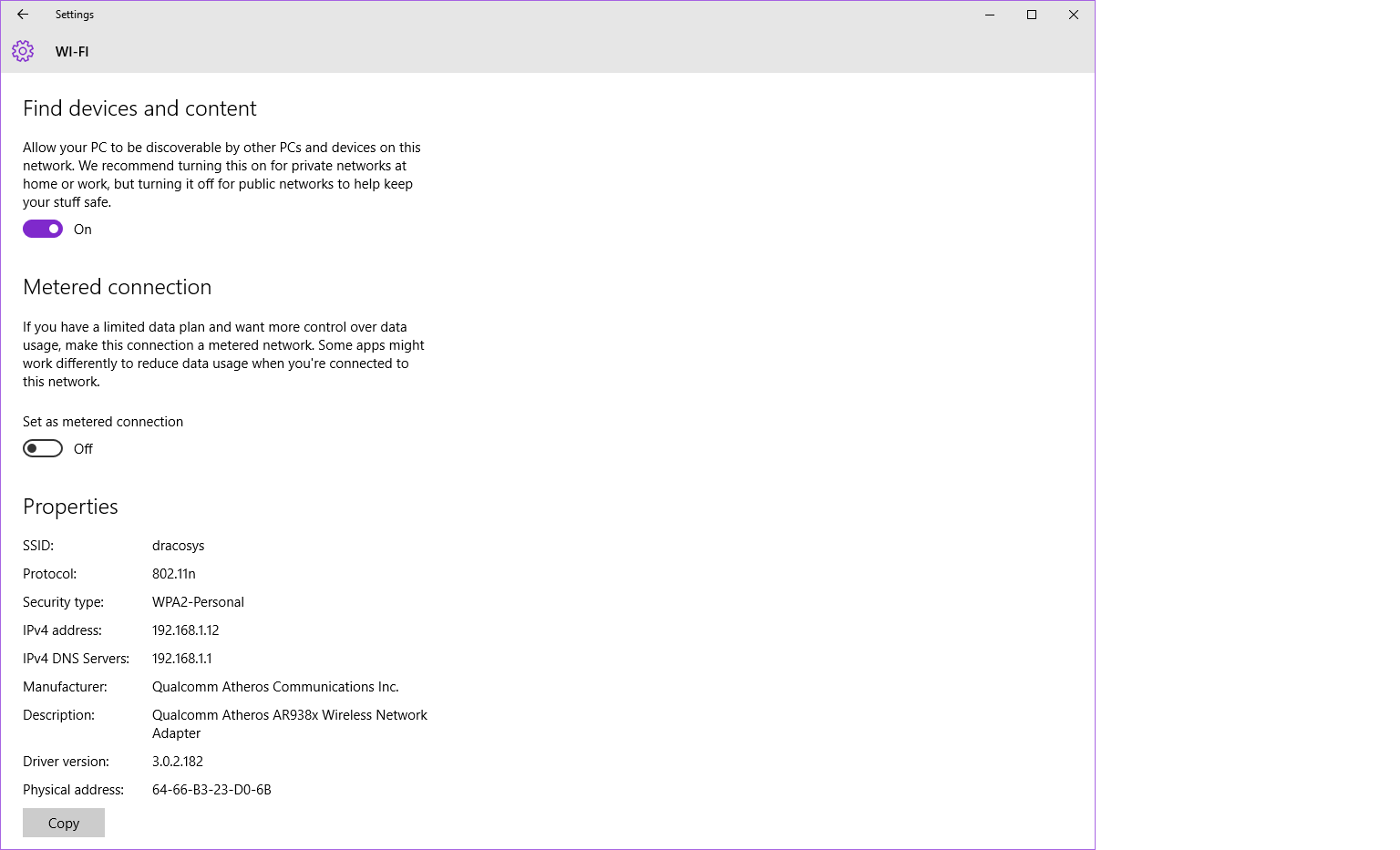This screenshot has width=1400, height=850.
Task: Click the Settings title in title bar
Action: [x=75, y=15]
